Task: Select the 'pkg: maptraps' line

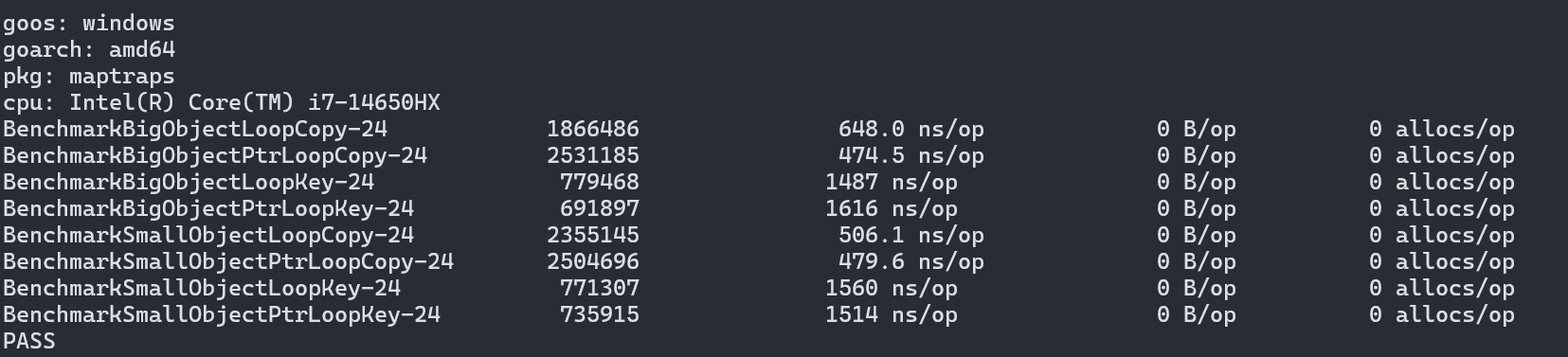Action: coord(88,76)
